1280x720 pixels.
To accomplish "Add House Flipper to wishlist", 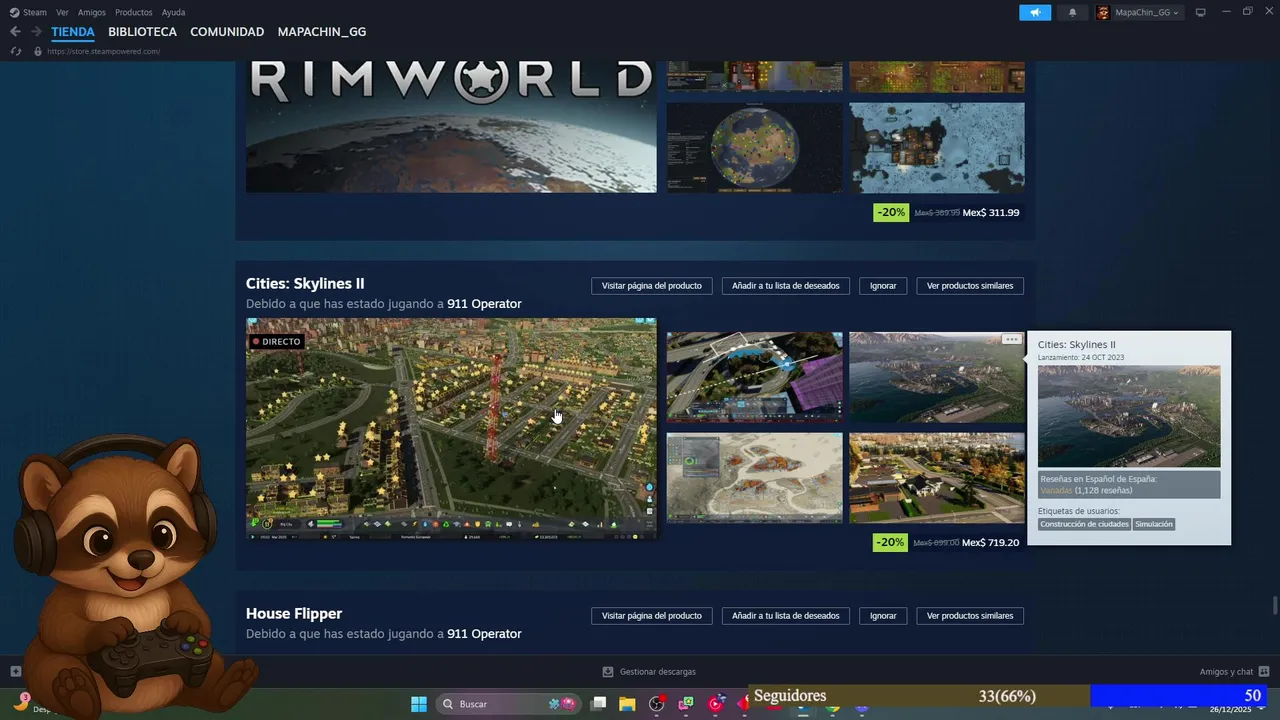I will tap(786, 616).
